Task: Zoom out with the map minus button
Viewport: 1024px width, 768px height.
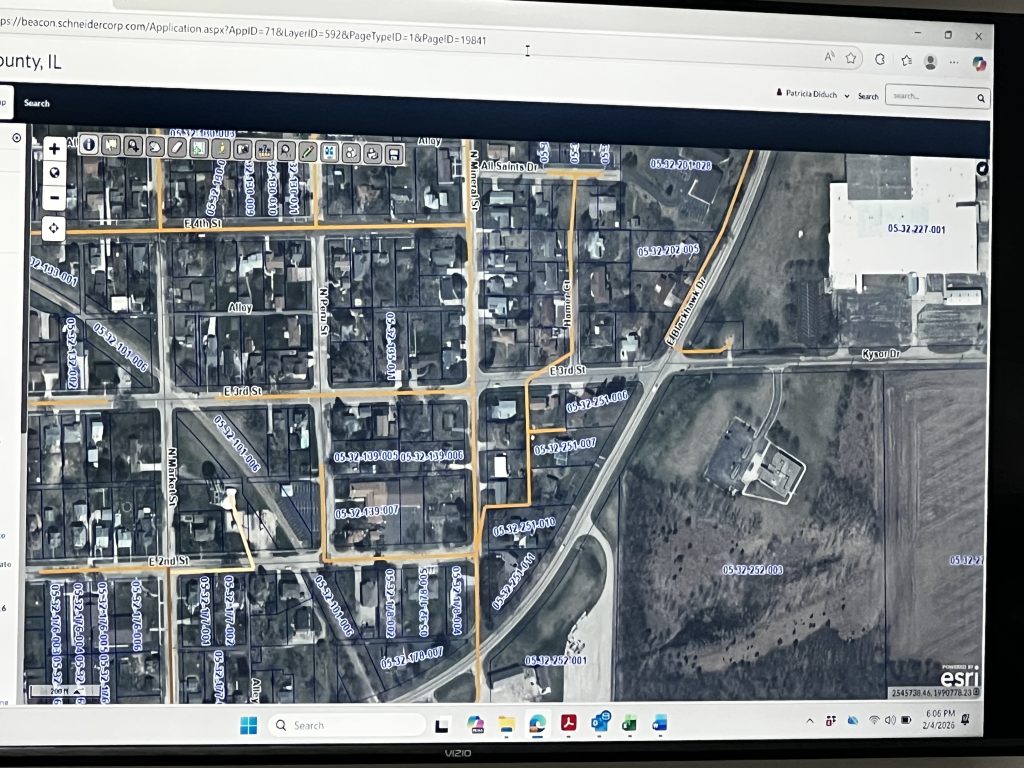Action: point(54,197)
